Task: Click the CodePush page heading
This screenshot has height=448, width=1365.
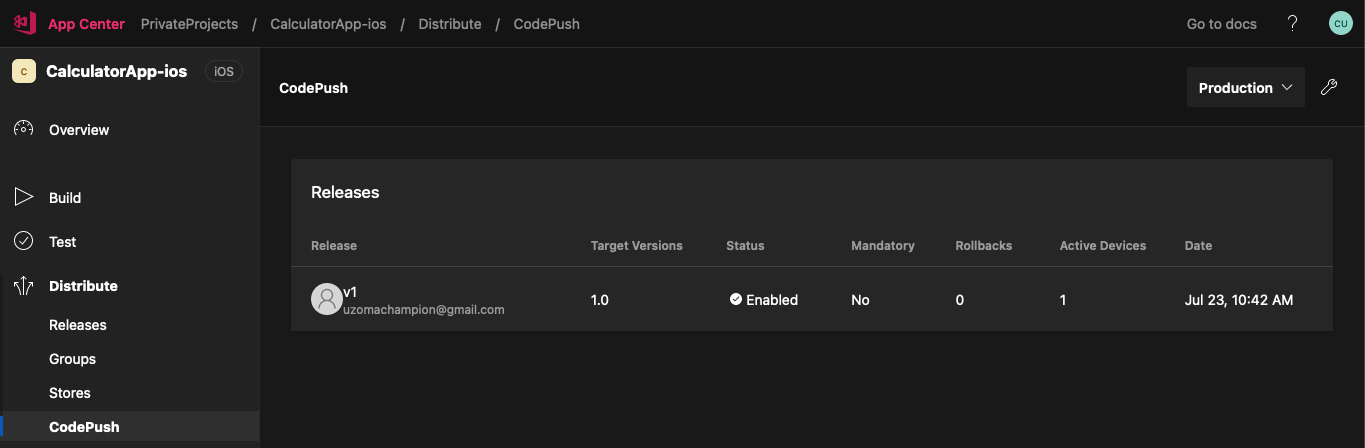Action: click(313, 88)
